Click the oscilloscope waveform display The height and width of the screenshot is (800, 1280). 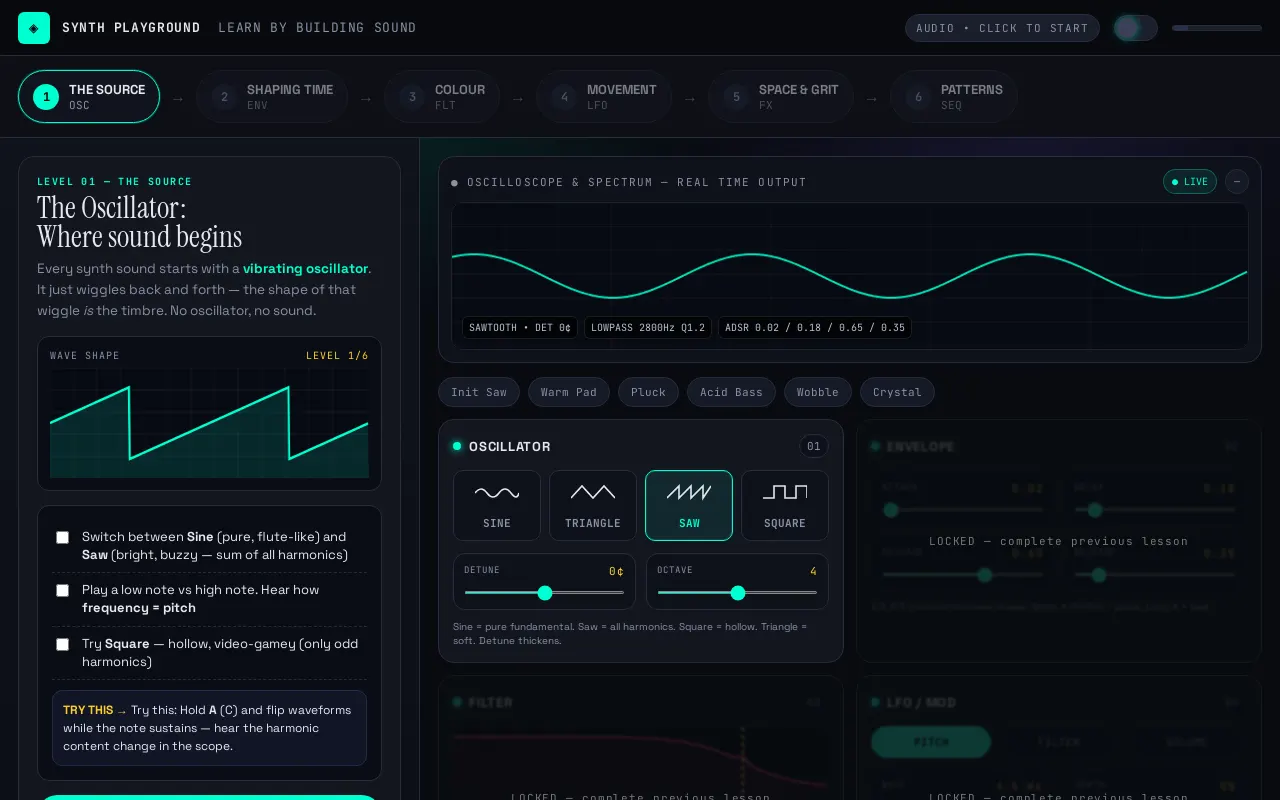[x=850, y=276]
